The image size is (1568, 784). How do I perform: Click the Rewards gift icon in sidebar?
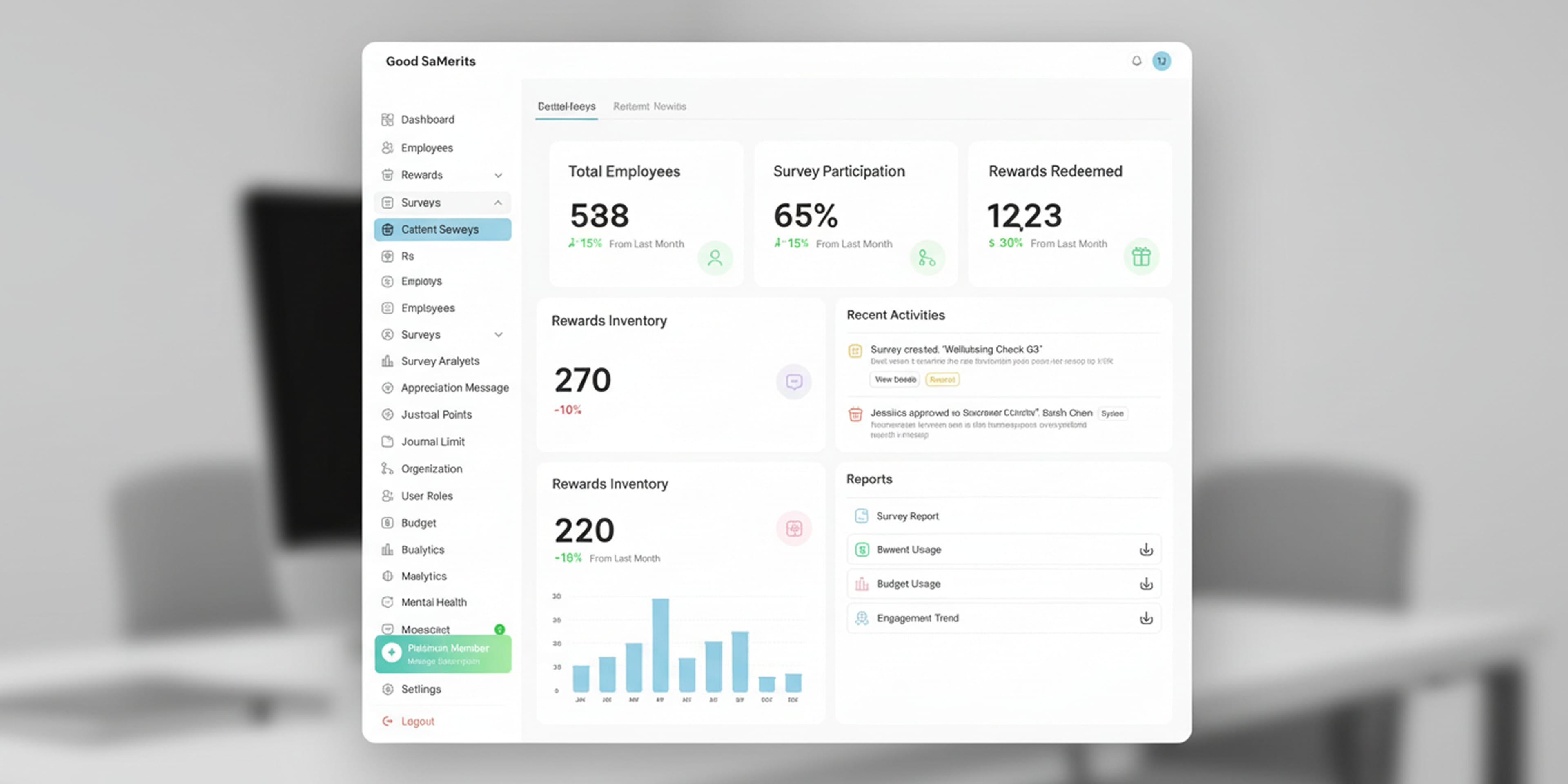387,175
